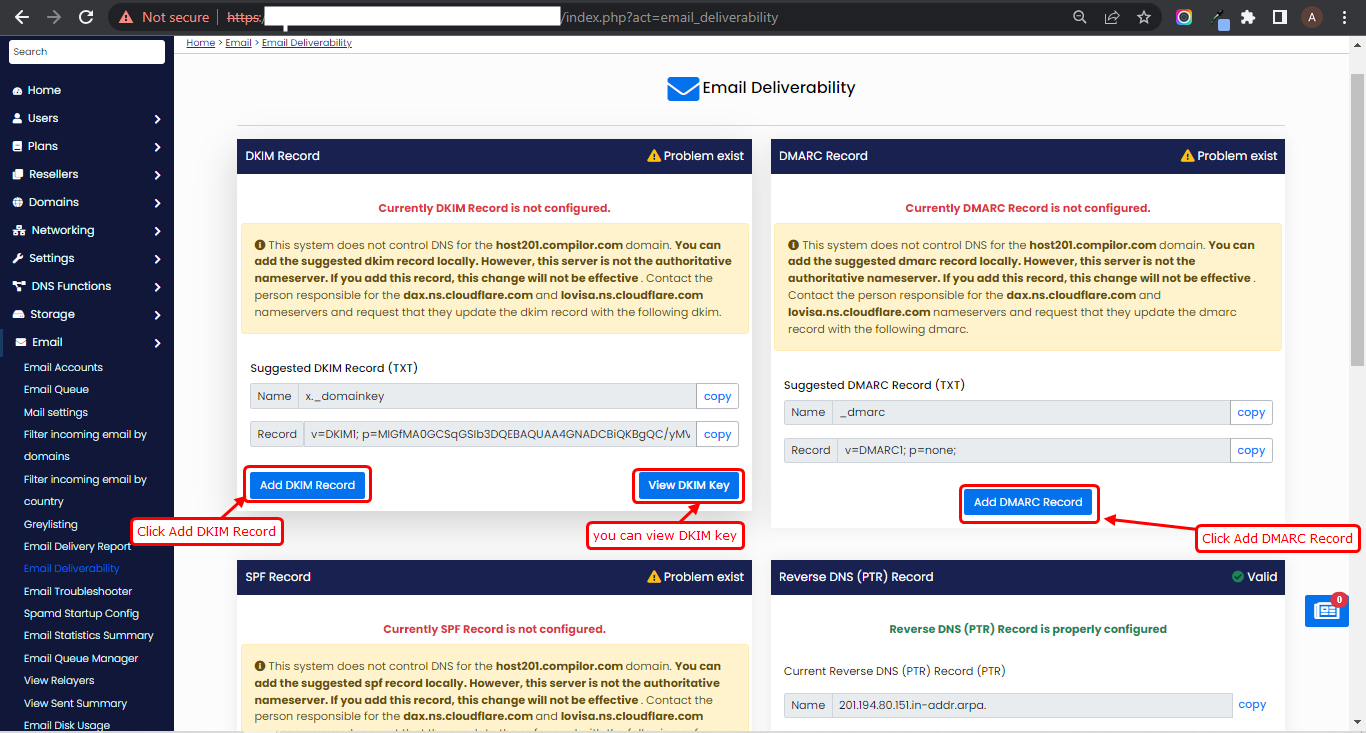Open Email Accounts in sidebar
The height and width of the screenshot is (733, 1366).
pyautogui.click(x=63, y=367)
